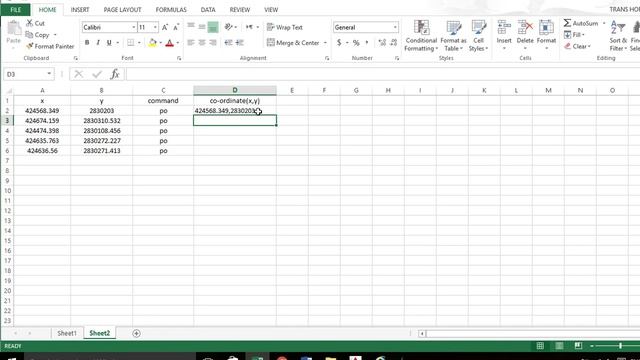Set Bottom Align alignment
Image resolution: width=640 pixels, height=360 pixels.
pos(213,27)
